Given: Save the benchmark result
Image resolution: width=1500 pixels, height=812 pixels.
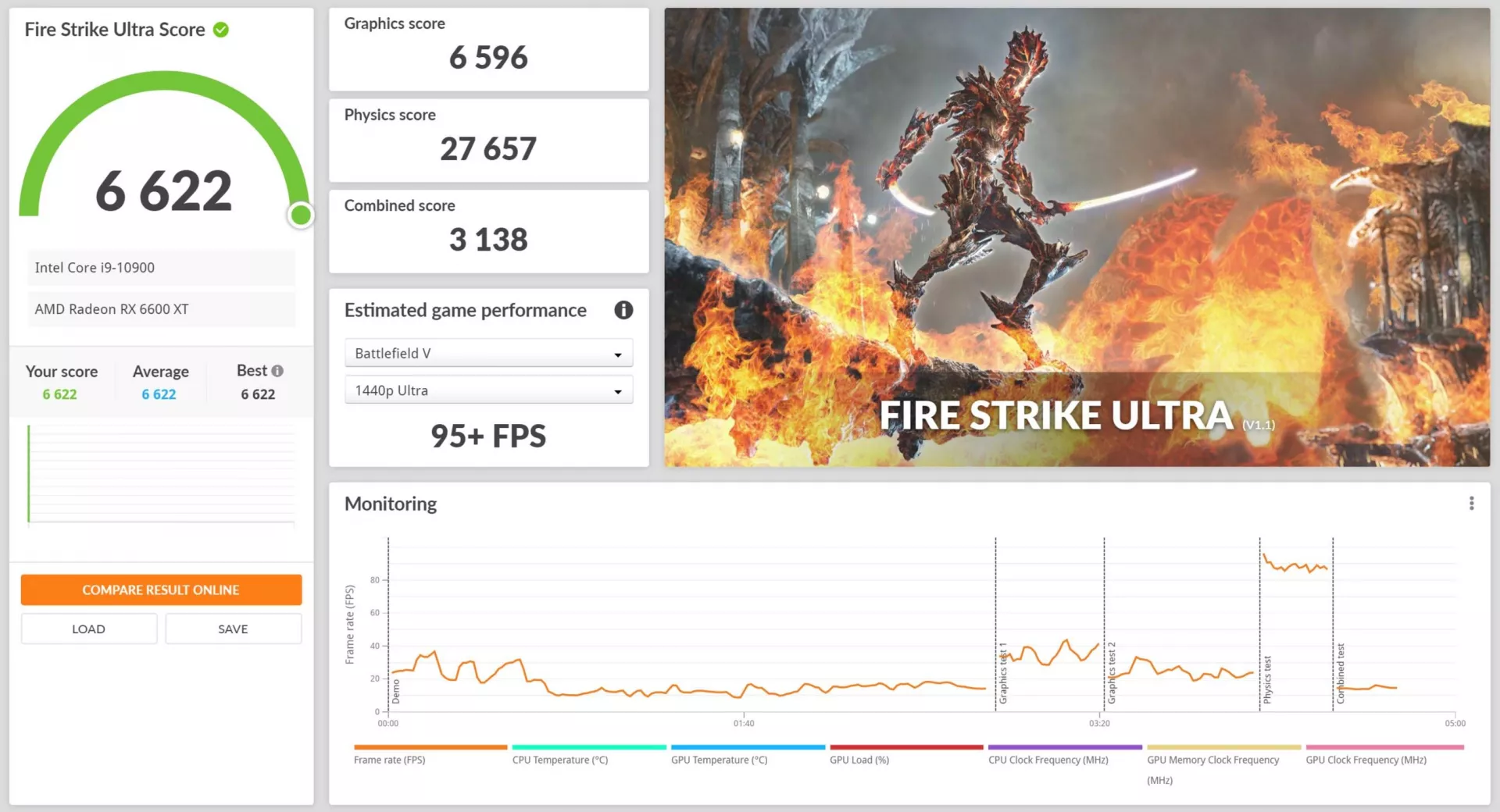Looking at the screenshot, I should point(233,629).
